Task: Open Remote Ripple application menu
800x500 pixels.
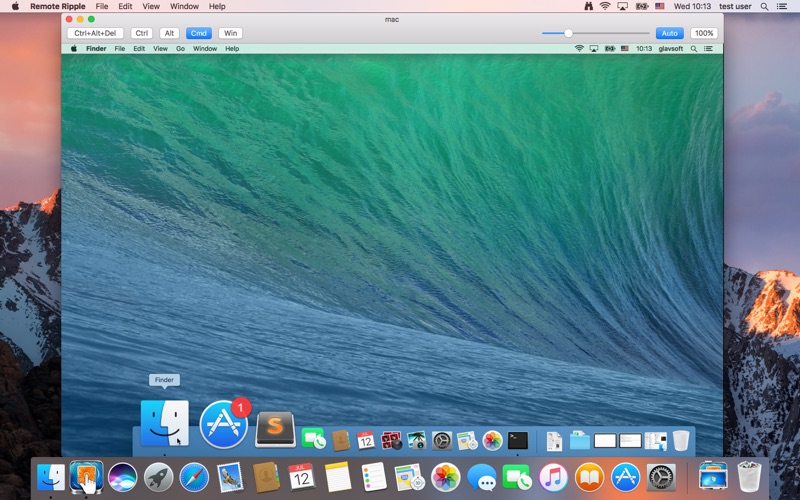Action: coord(58,6)
